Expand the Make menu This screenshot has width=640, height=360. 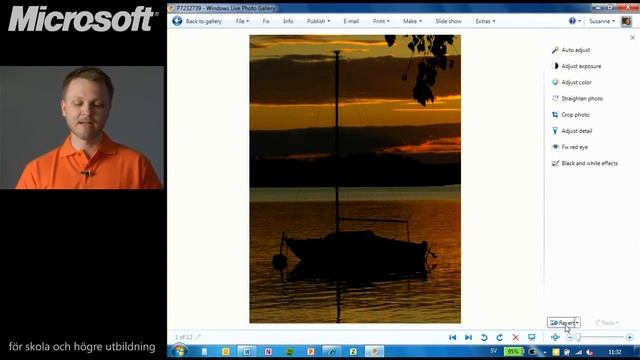pyautogui.click(x=412, y=21)
